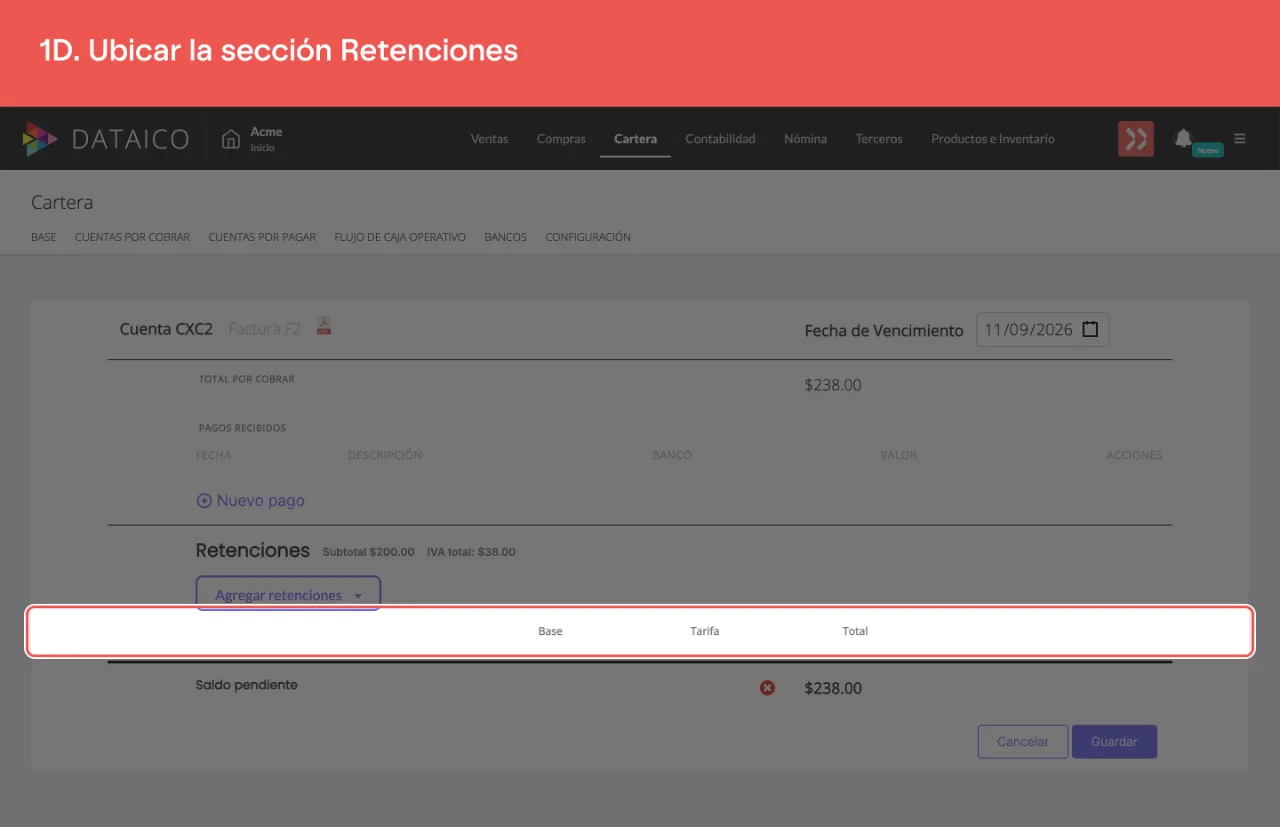Click the Fecha de Vencimiento date field

pos(1042,330)
